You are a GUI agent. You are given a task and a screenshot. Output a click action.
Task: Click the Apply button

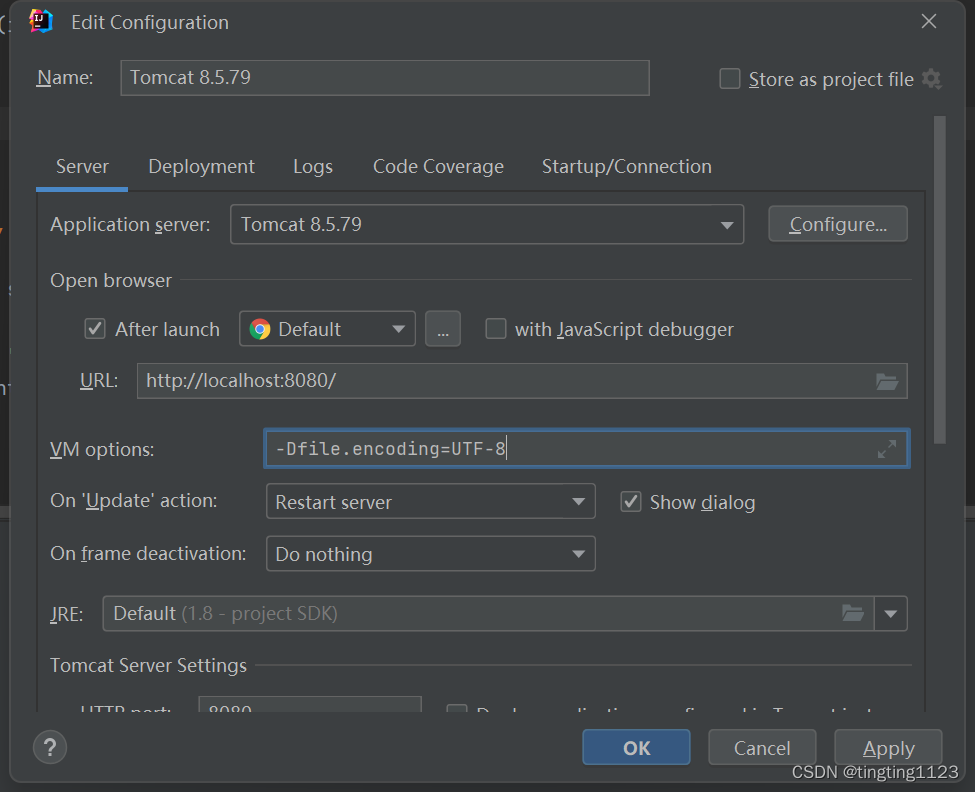tap(888, 747)
